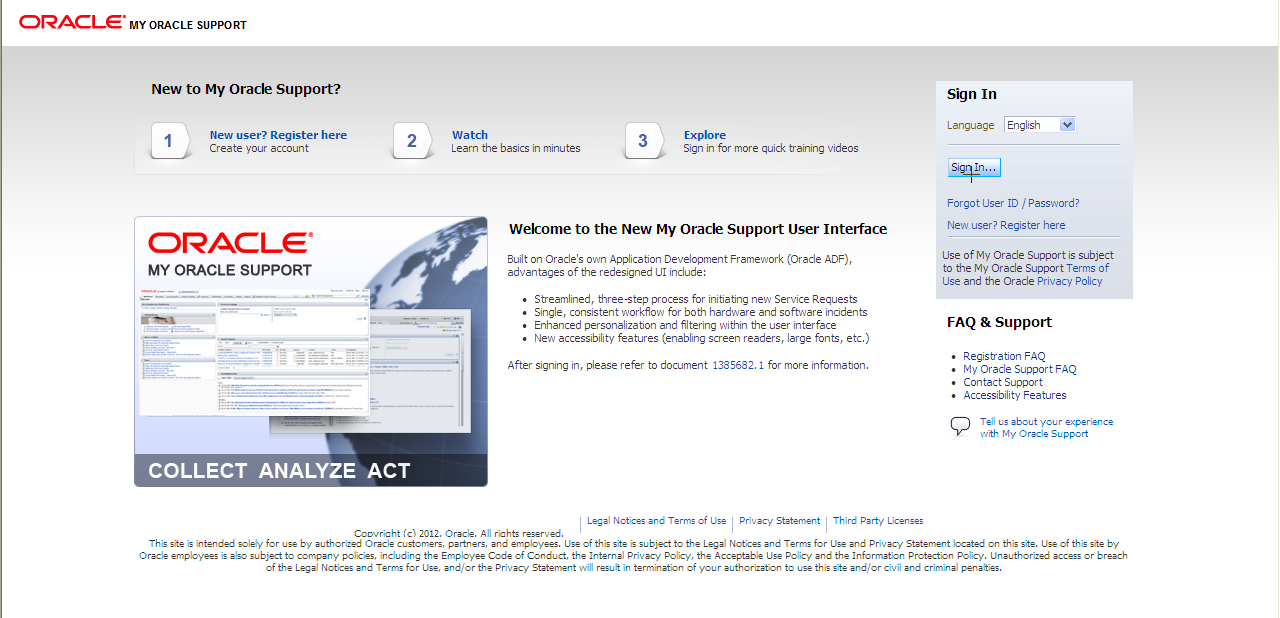Open the Terms of Use link in Sign In box

tap(1087, 268)
